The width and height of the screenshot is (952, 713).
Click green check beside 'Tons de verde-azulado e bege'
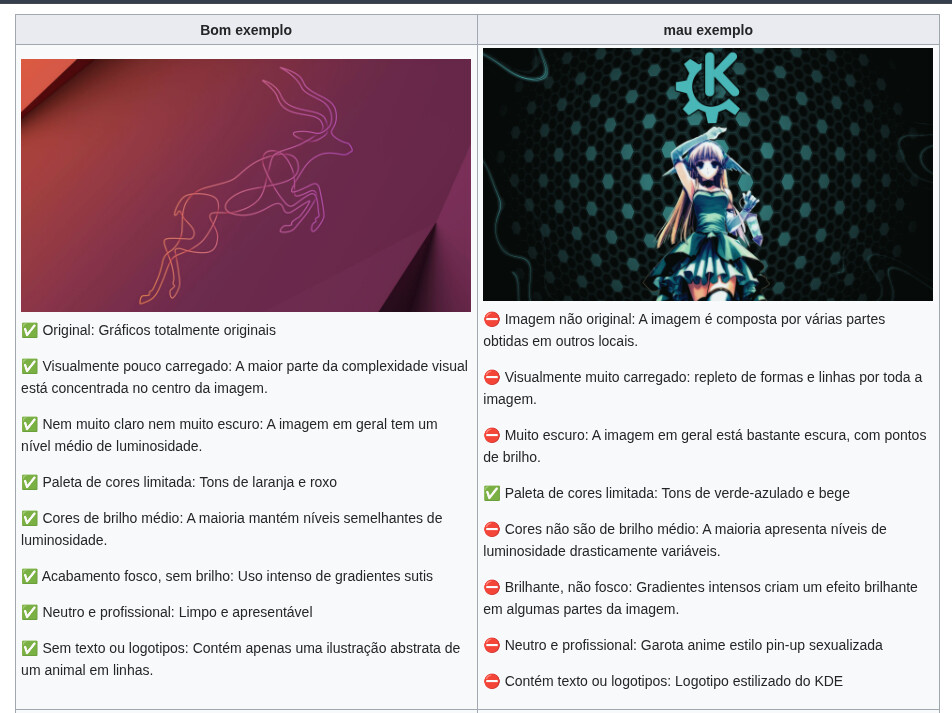492,493
